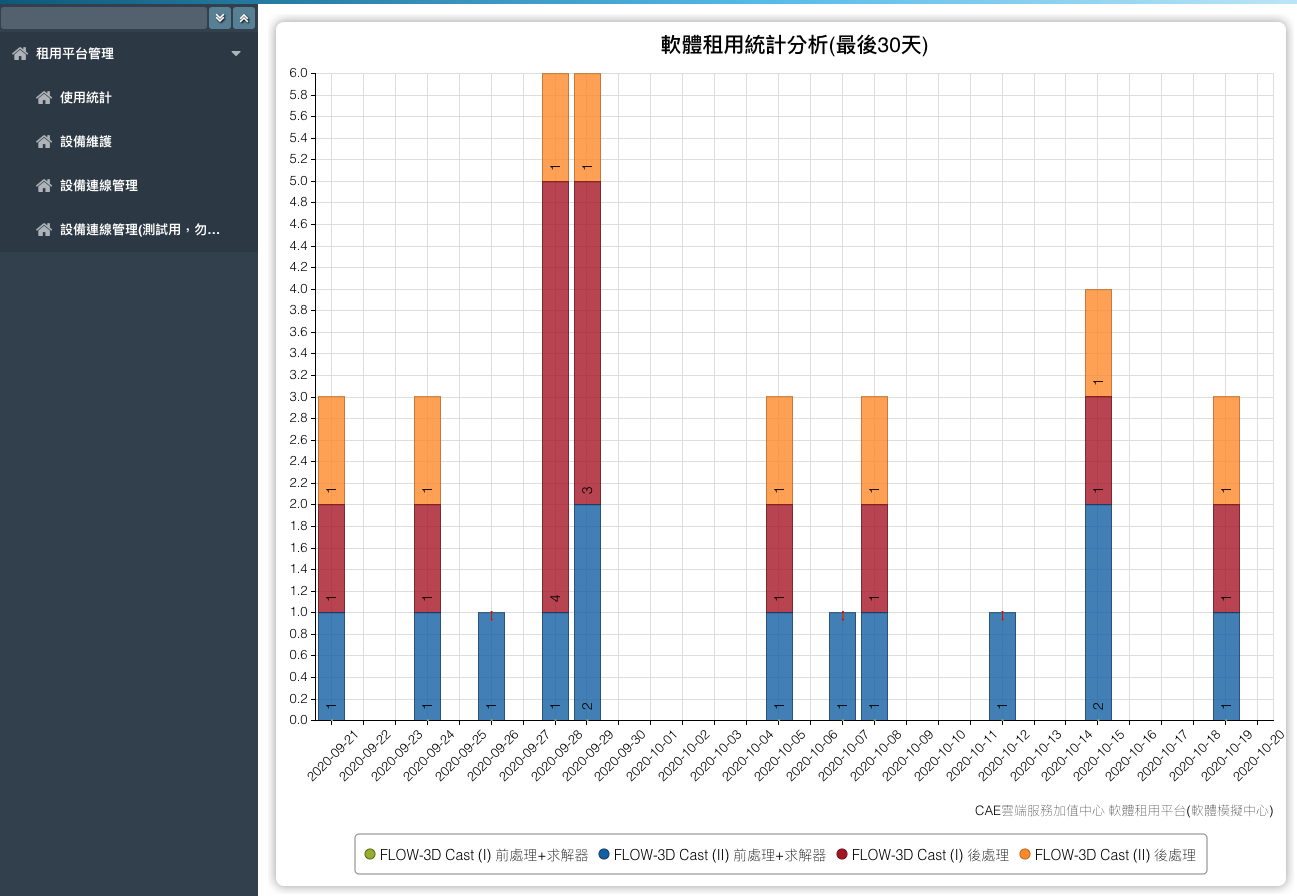The image size is (1297, 896).
Task: Click the 2020-10-20 x-axis date label
Action: pyautogui.click(x=1261, y=756)
